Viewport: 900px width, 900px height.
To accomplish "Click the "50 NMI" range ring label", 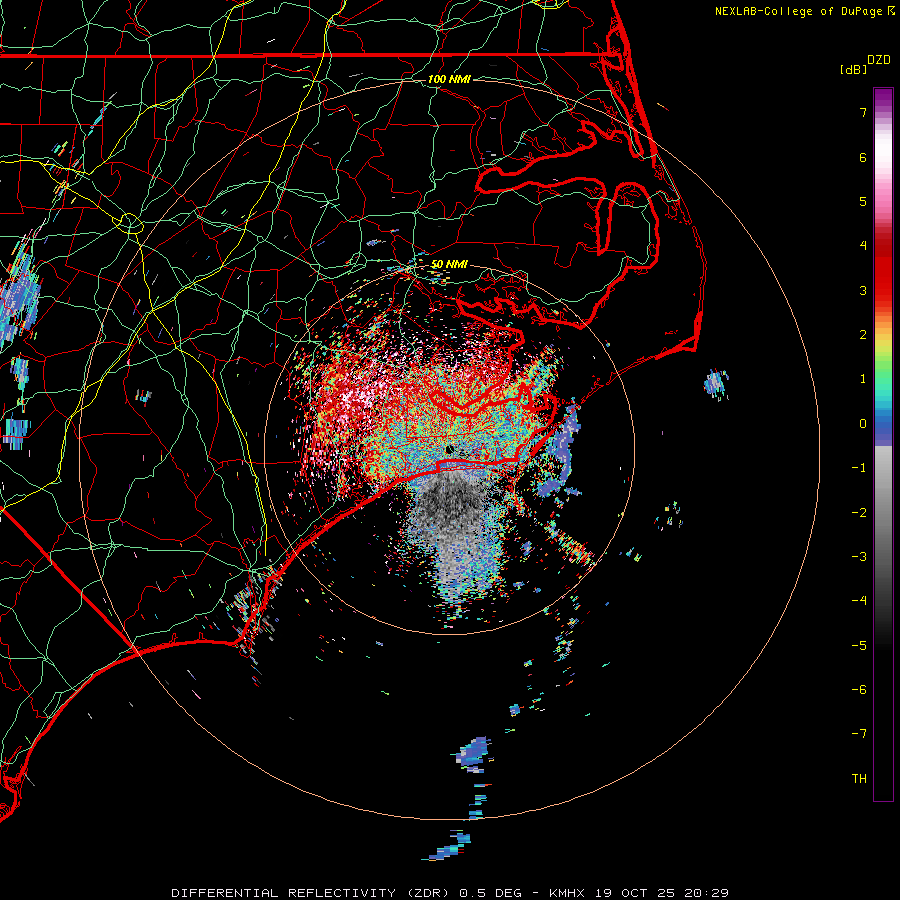I will tap(449, 265).
